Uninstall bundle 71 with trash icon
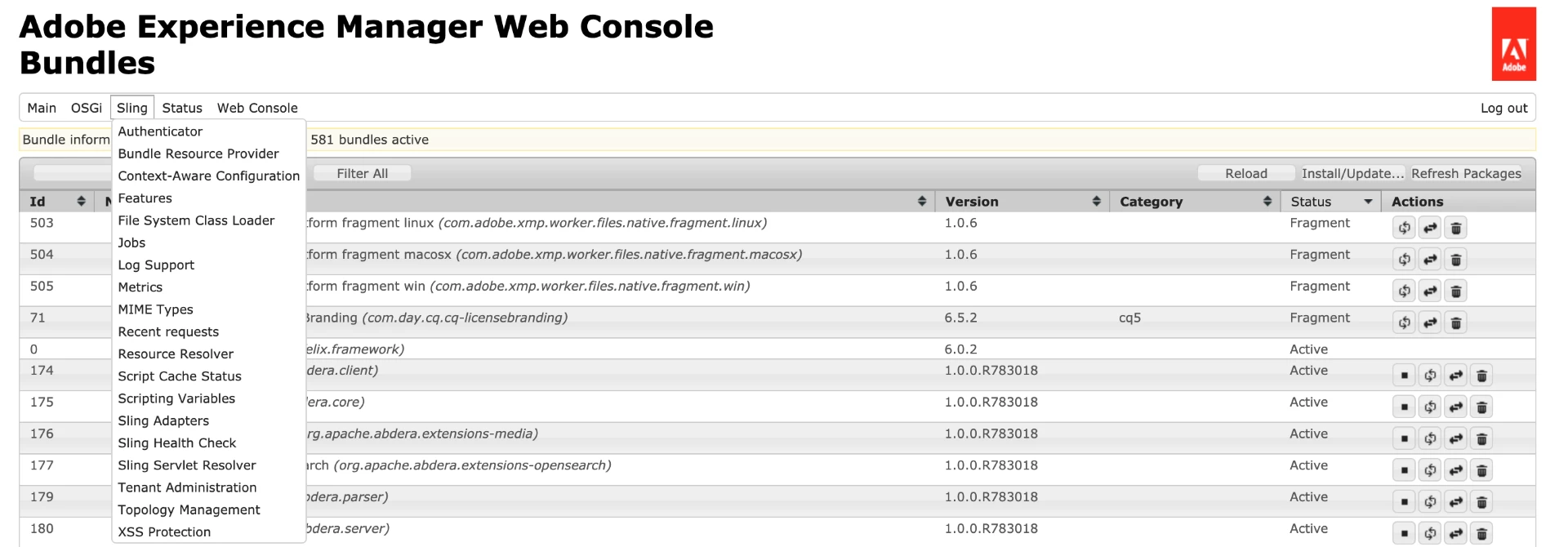 [1456, 322]
